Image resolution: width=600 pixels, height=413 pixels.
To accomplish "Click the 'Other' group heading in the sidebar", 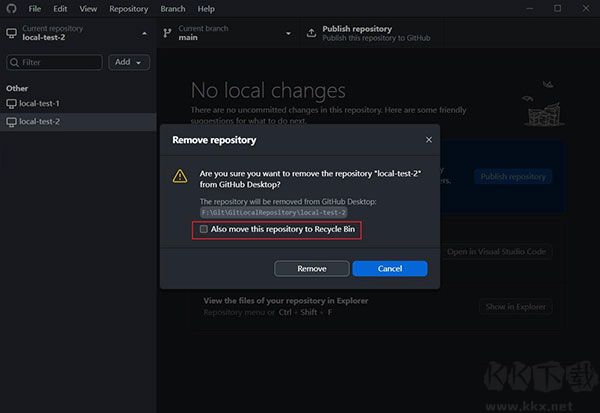I will pos(17,88).
